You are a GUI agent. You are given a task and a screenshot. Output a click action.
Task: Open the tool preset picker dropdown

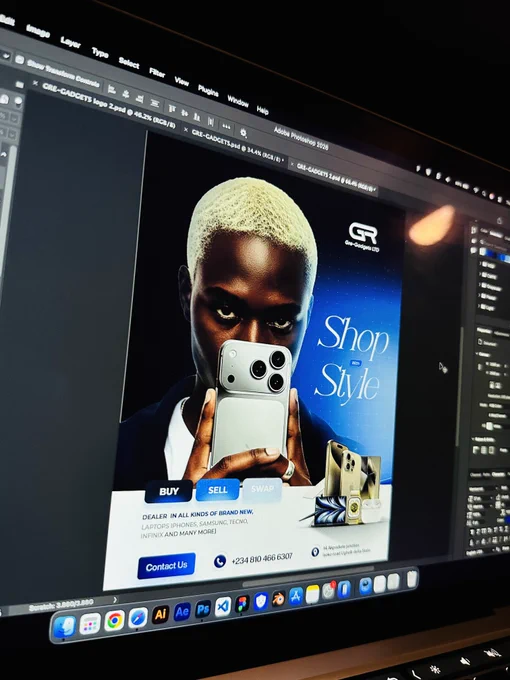click(x=5, y=56)
